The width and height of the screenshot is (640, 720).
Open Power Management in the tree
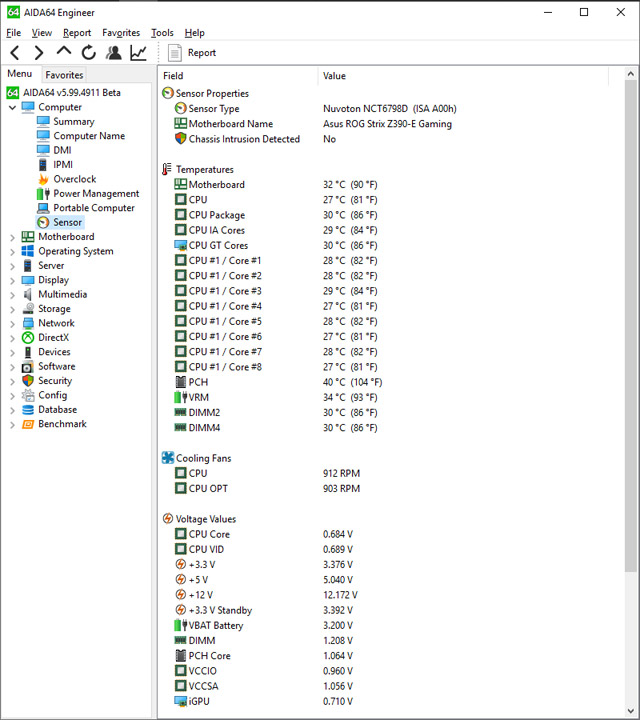coord(96,194)
